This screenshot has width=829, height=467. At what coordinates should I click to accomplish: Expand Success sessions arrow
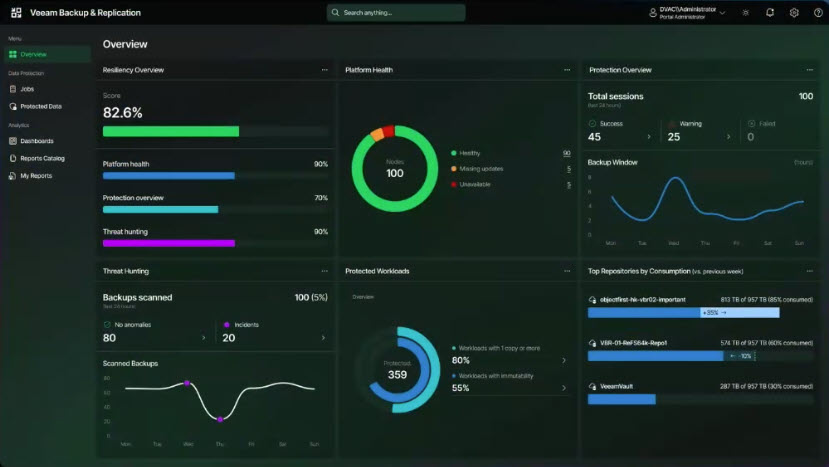click(x=649, y=136)
